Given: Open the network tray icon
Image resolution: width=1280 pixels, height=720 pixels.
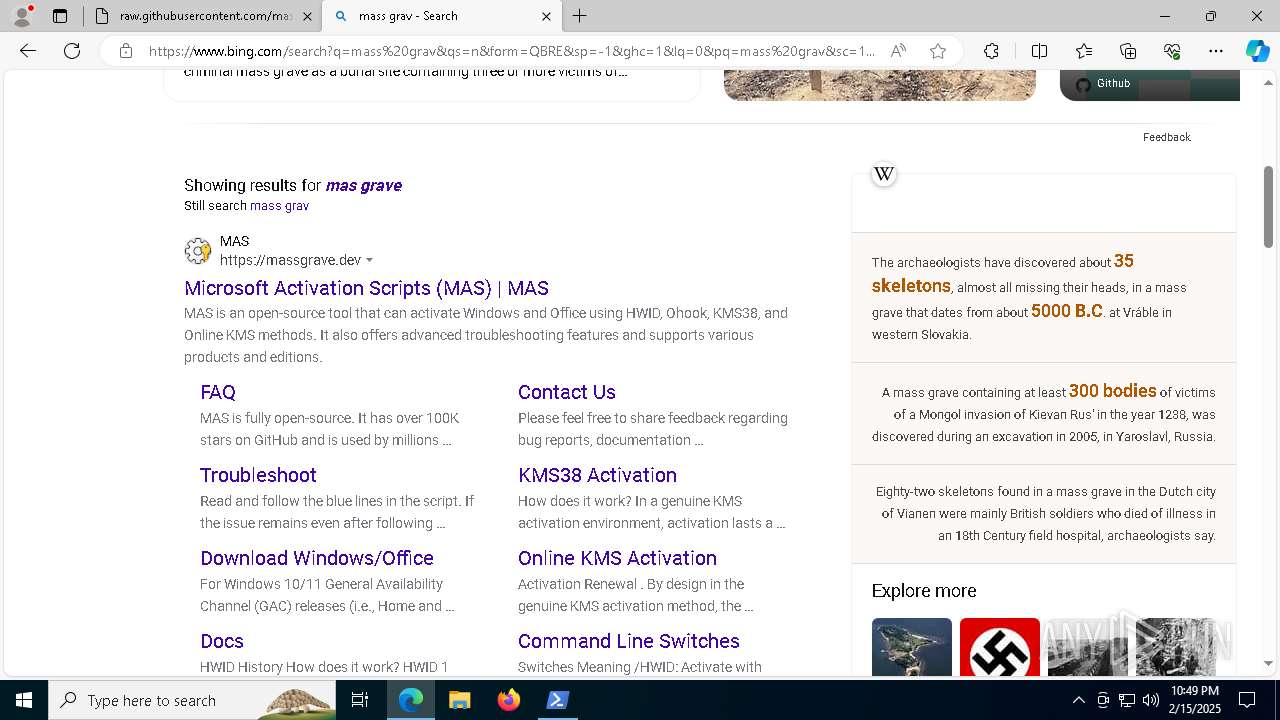Looking at the screenshot, I should coord(1126,700).
